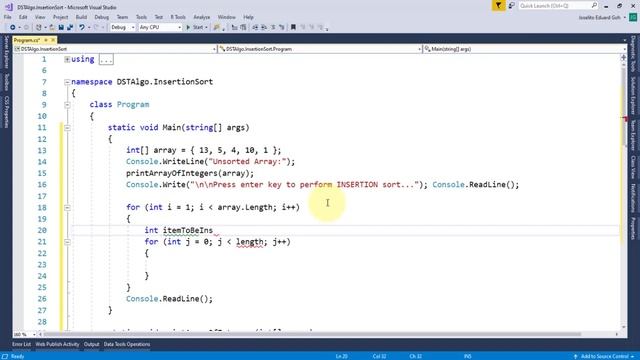Click the Ready status bar icon

(5, 356)
